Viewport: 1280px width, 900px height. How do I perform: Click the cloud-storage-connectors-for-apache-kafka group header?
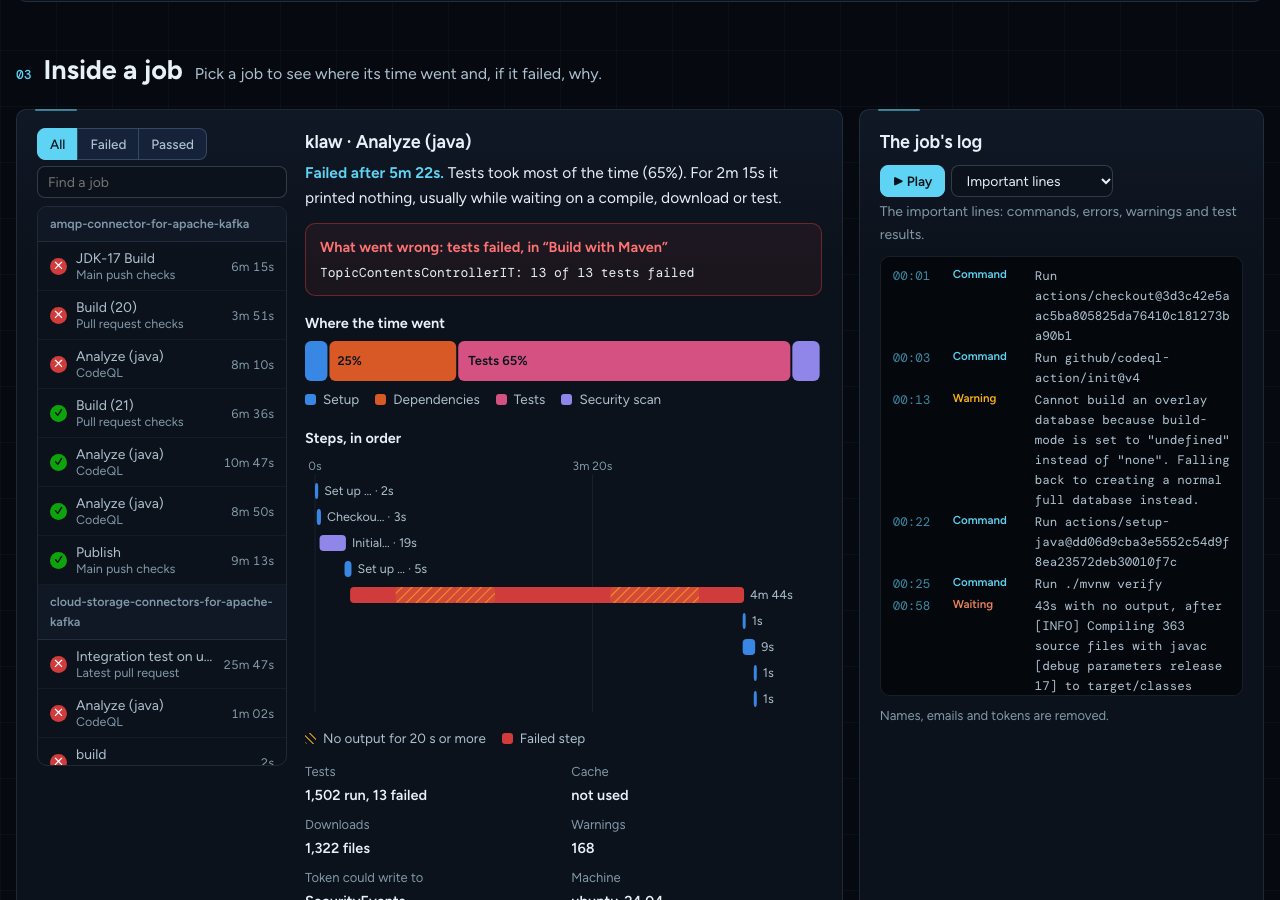coord(162,612)
